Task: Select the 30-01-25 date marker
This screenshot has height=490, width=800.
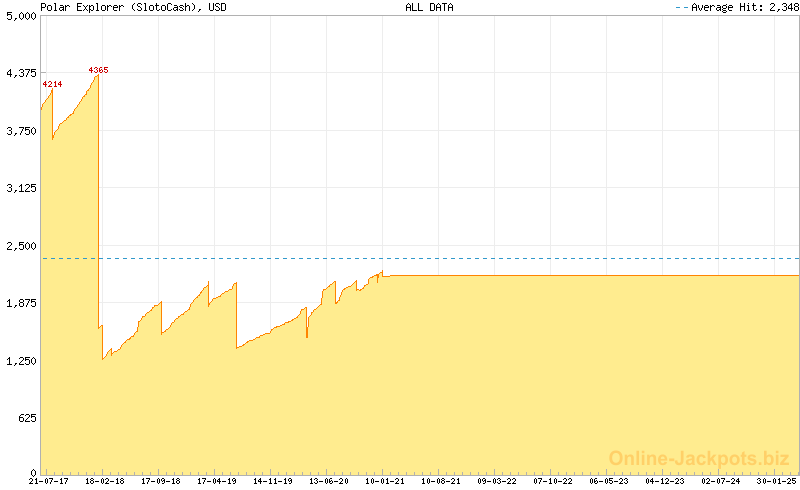Action: [x=776, y=481]
